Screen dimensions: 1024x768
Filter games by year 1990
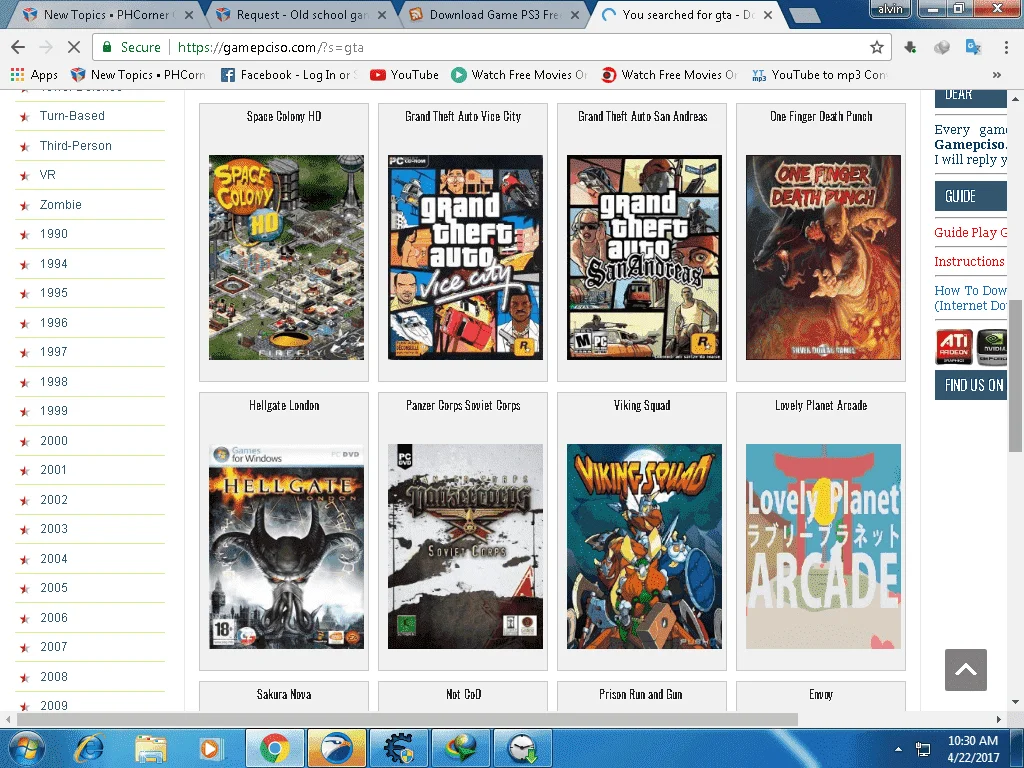tap(54, 234)
